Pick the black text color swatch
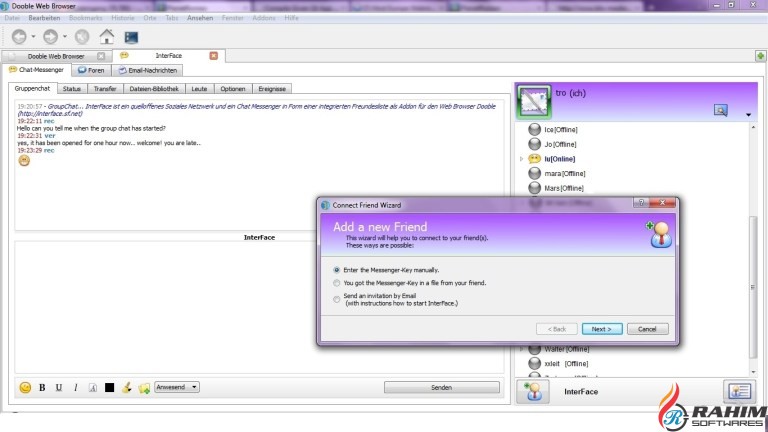Viewport: 768px width, 432px height. 110,387
